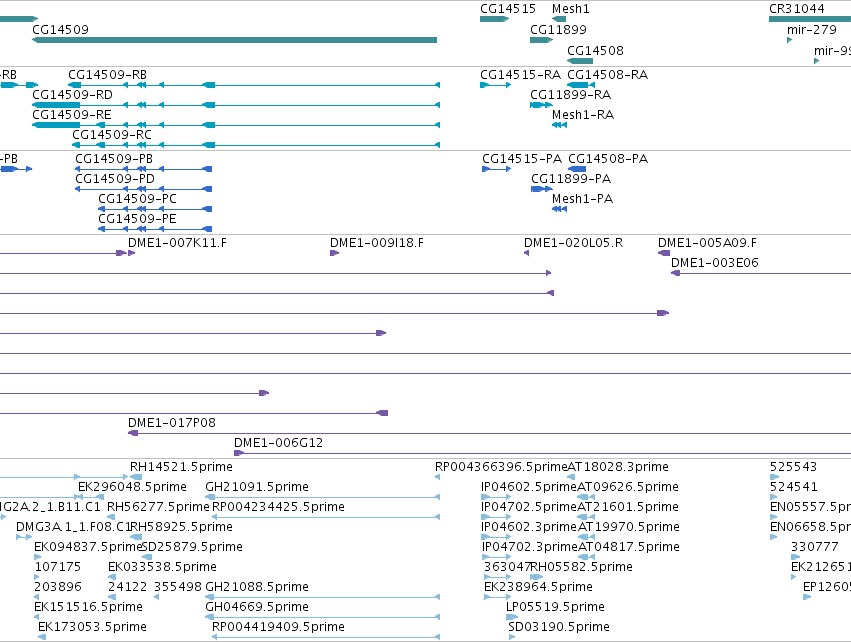Click the GH04669.5prime EST label
The height and width of the screenshot is (642, 851).
257,607
